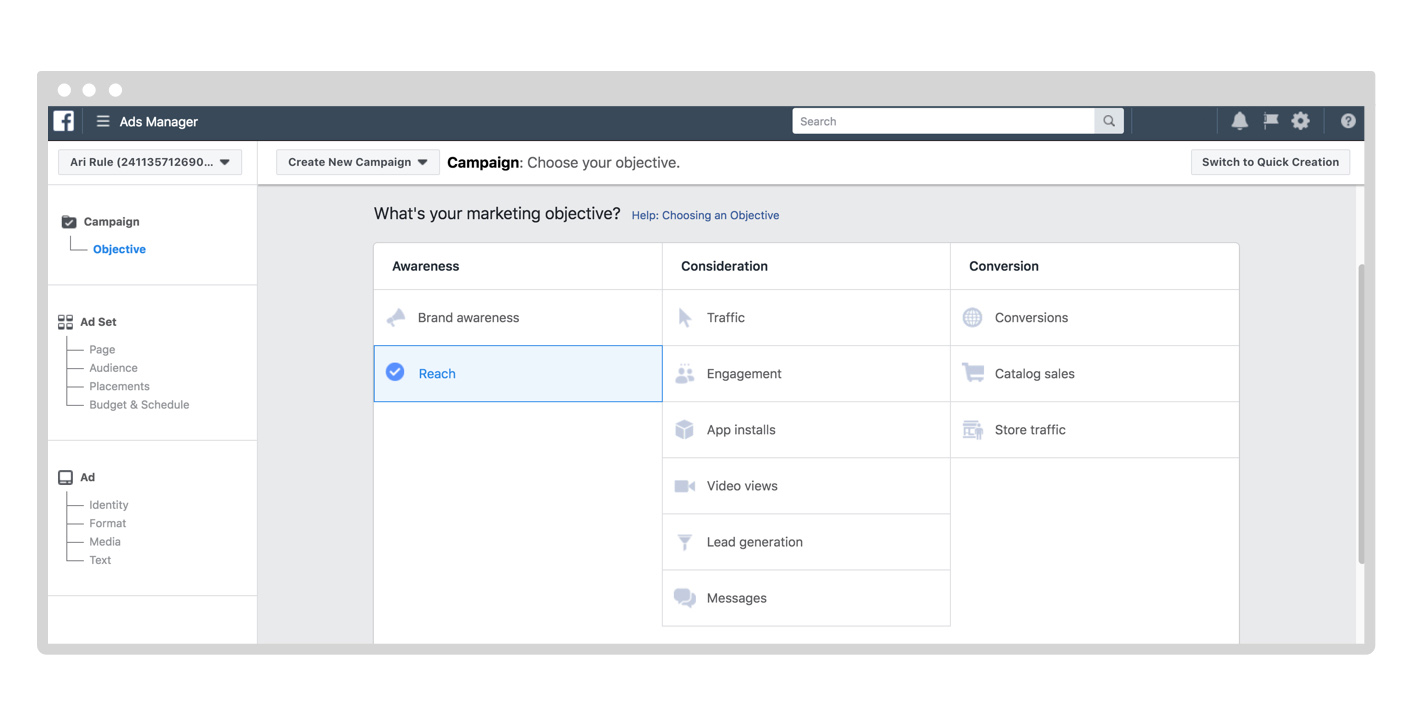Click the Brand awareness megaphone icon

tap(397, 318)
